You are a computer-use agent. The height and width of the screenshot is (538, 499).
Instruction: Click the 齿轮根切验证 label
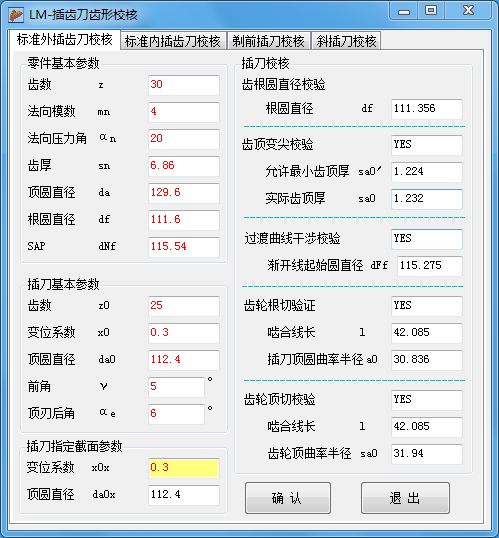point(279,305)
